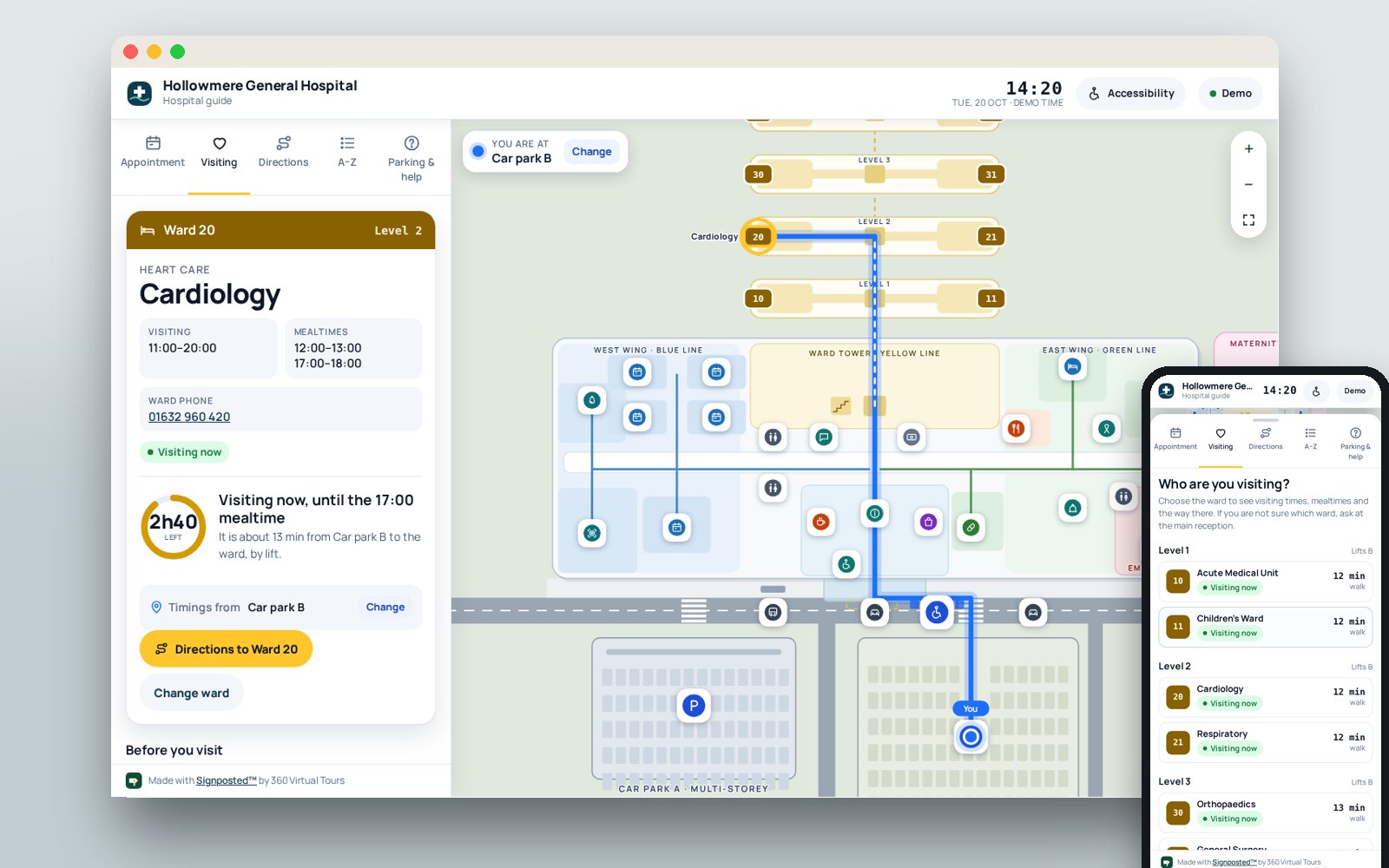Select Orthopaedics ward on phone list
The image size is (1389, 868).
click(1265, 812)
